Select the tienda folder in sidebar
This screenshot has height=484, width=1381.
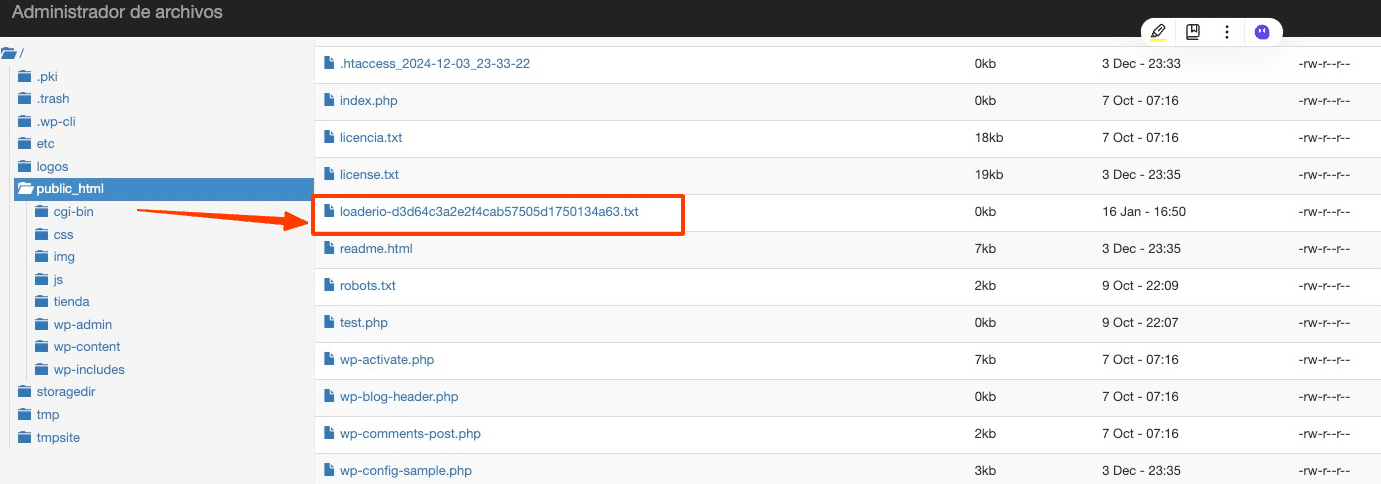tap(71, 302)
